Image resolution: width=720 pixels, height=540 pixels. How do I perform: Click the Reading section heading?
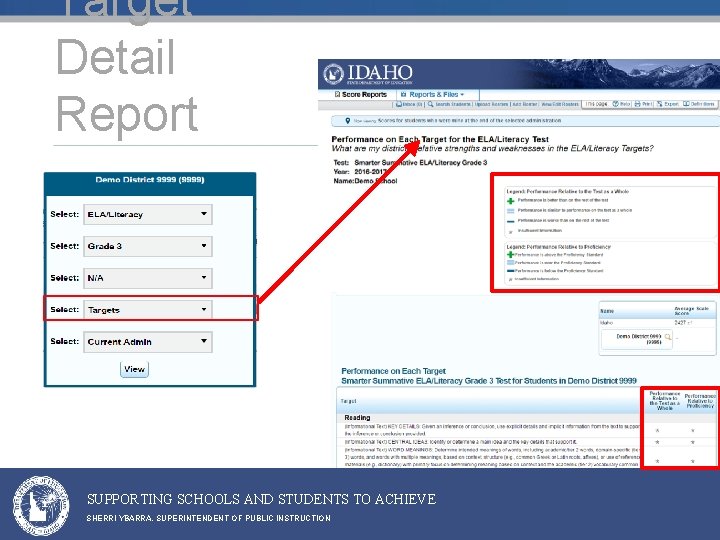coord(357,418)
